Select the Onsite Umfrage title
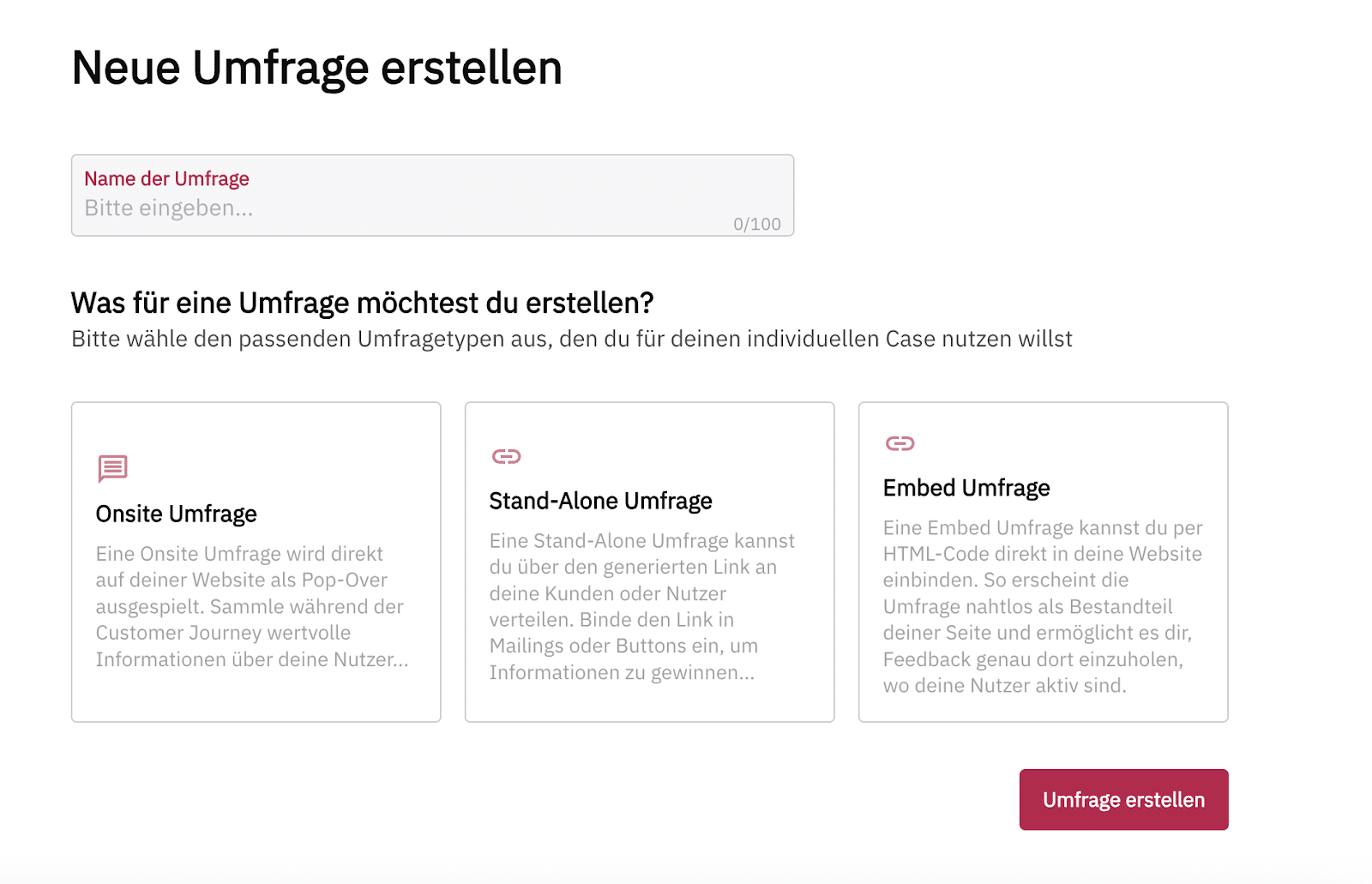Screen dimensions: 1372x884 176,514
